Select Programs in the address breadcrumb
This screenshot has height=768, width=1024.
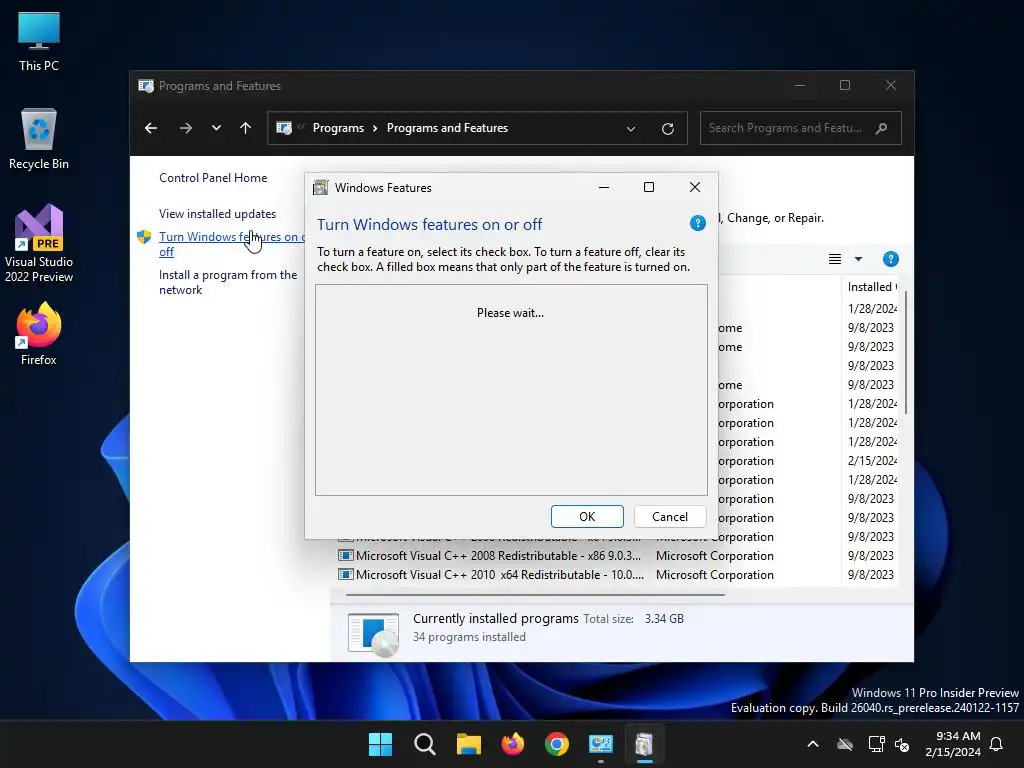pos(338,128)
